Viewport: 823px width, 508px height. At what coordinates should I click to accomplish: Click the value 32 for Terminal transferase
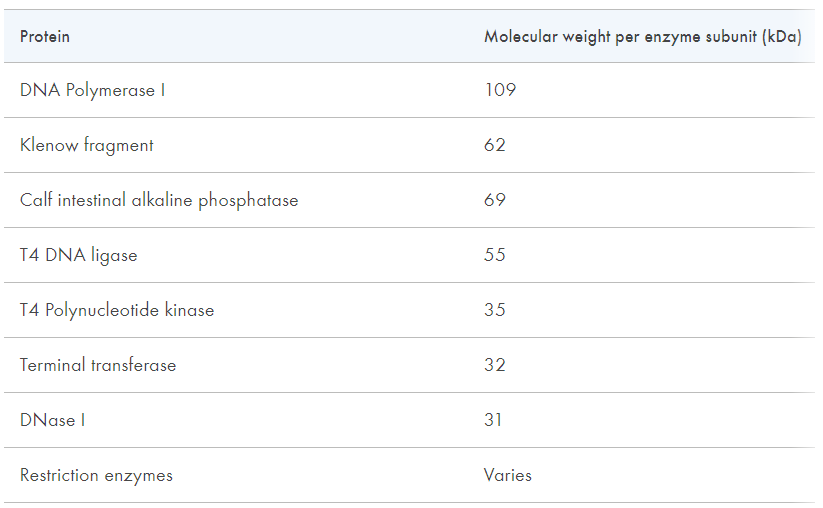pos(494,365)
